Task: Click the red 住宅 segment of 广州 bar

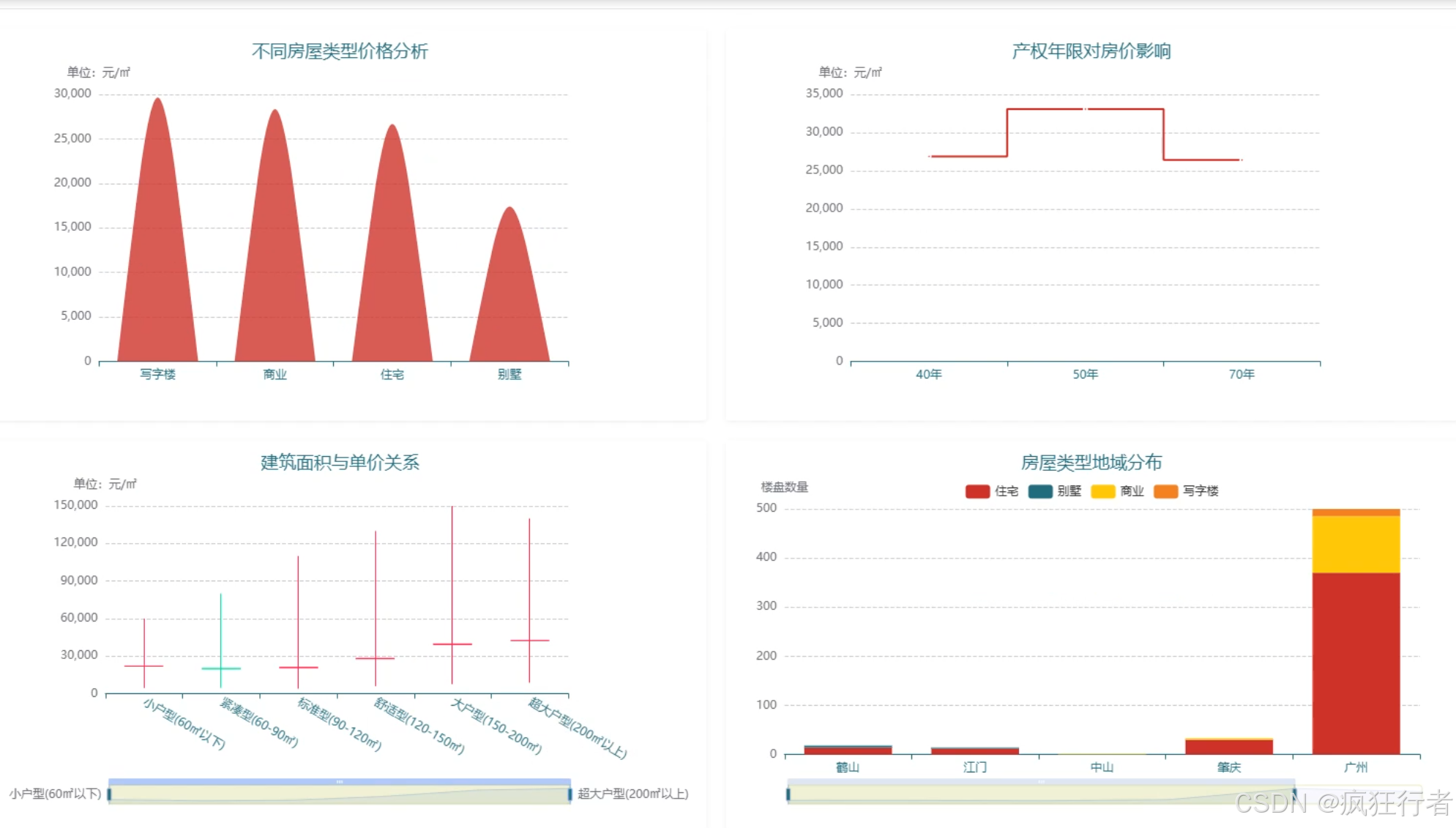Action: [1356, 663]
